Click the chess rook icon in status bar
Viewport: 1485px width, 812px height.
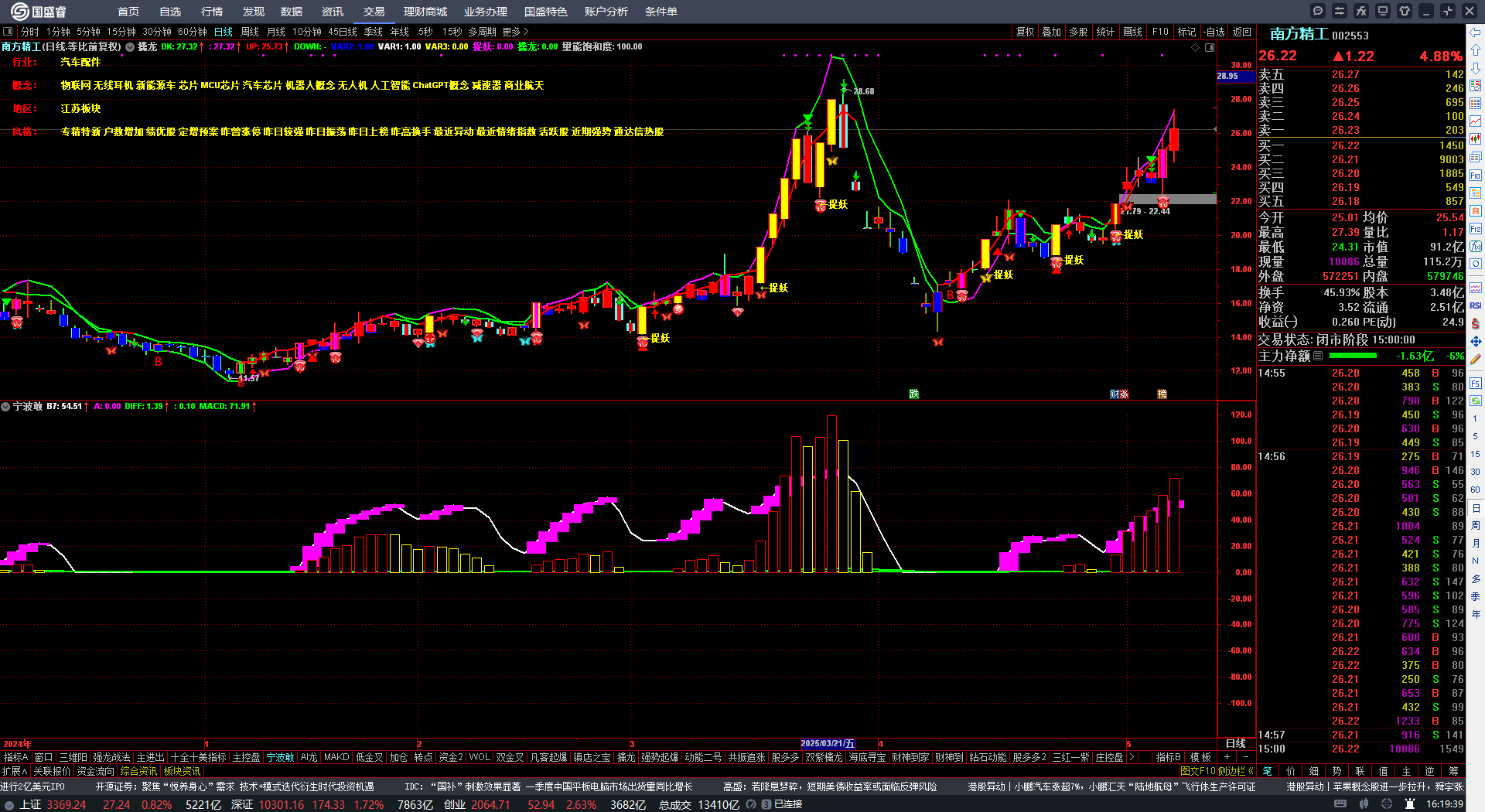[x=1410, y=804]
